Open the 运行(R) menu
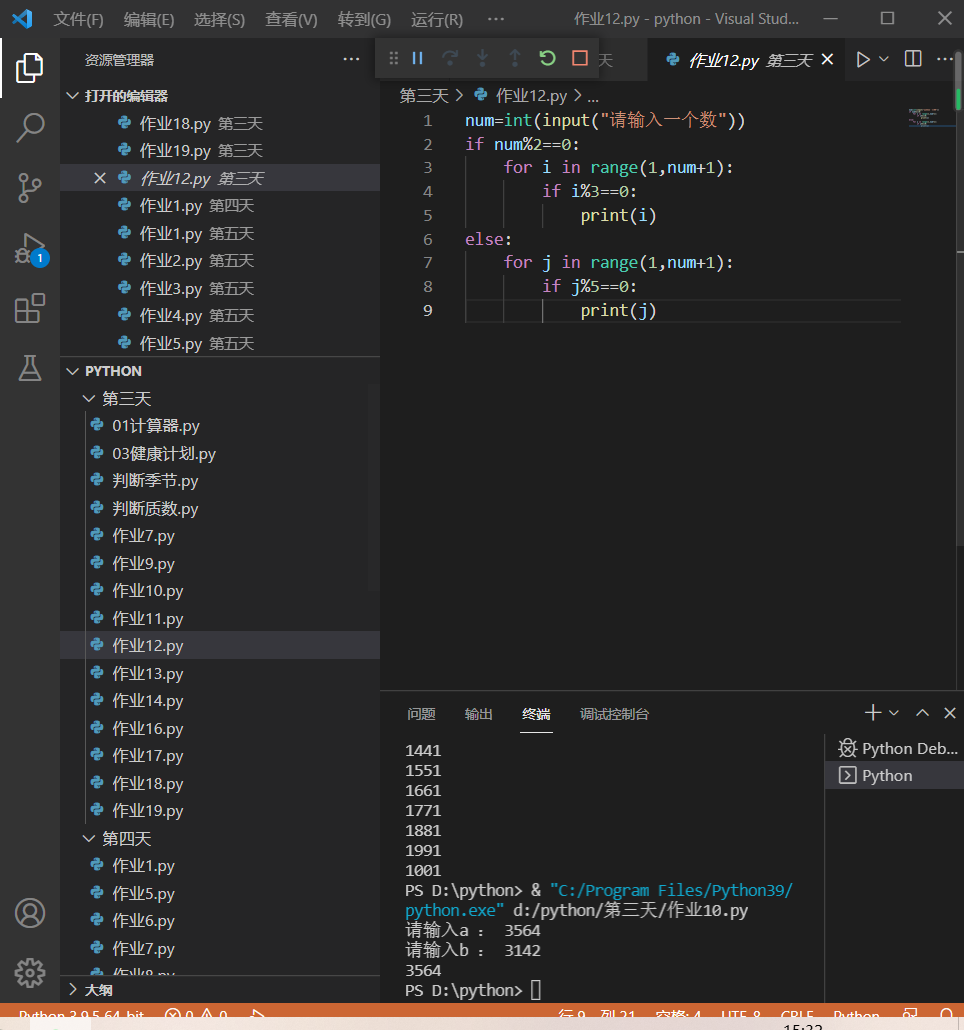The width and height of the screenshot is (964, 1030). [x=437, y=19]
